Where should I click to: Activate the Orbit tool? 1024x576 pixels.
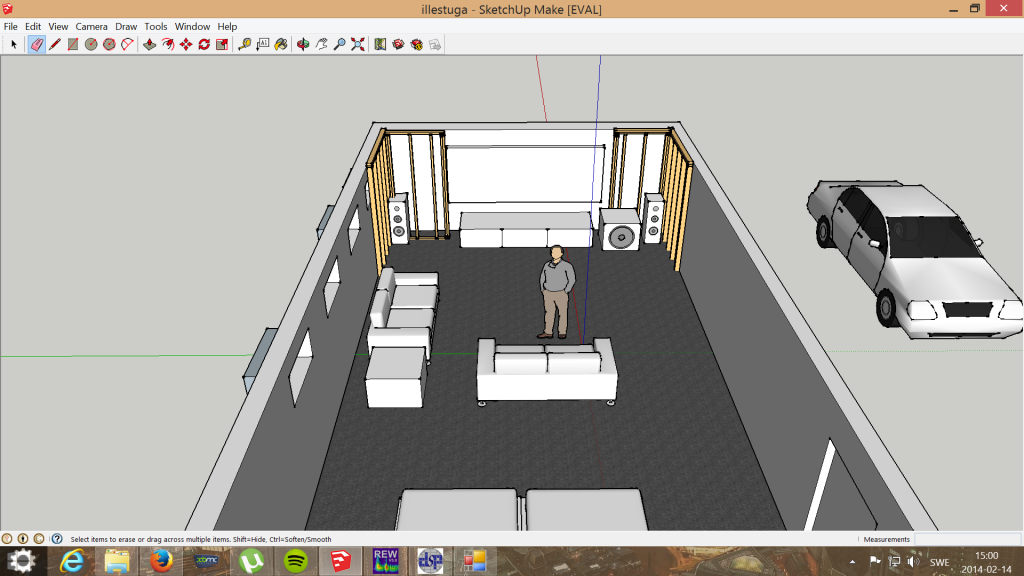(303, 44)
